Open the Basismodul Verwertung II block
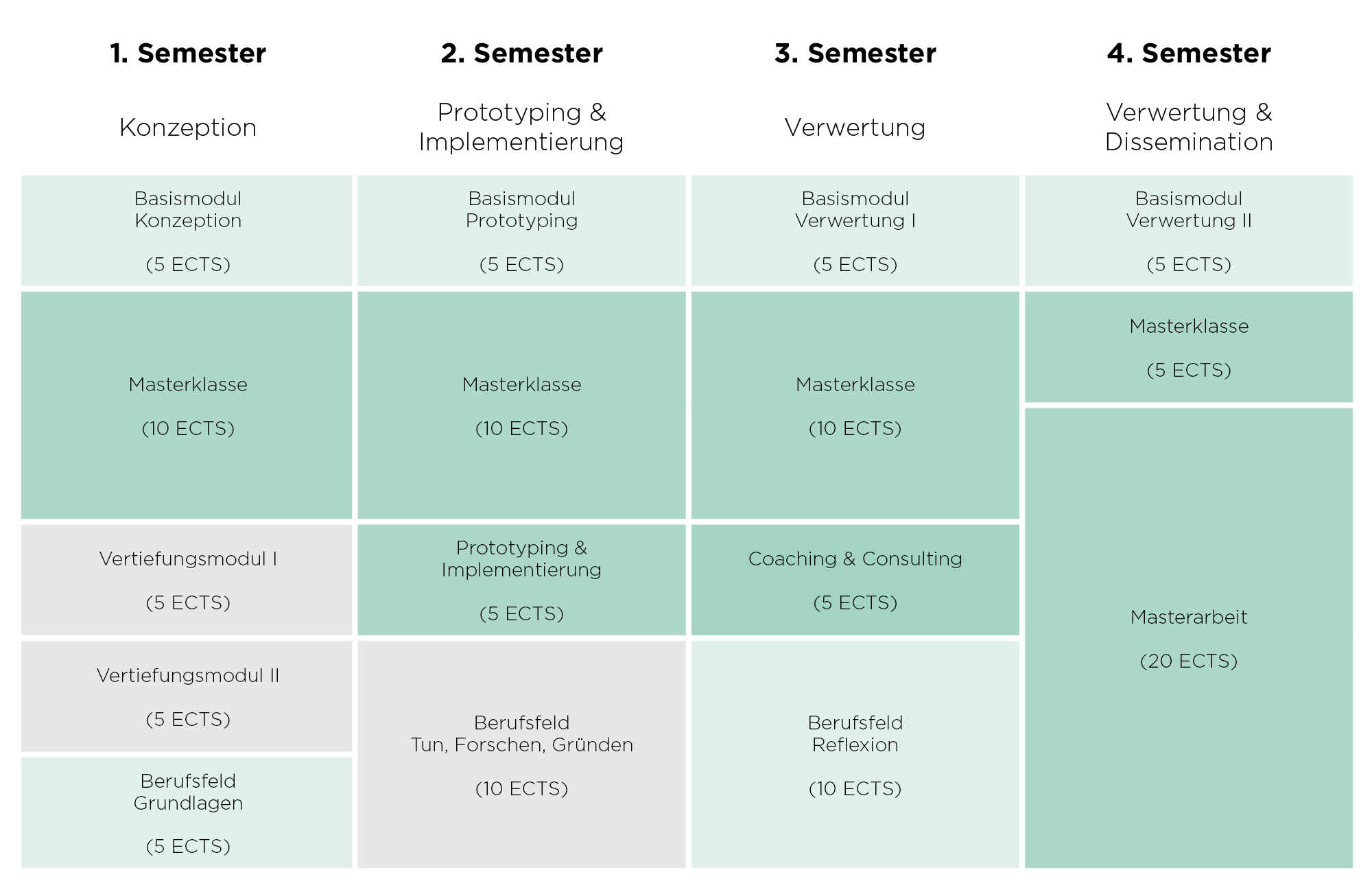The image size is (1372, 892). [1189, 231]
